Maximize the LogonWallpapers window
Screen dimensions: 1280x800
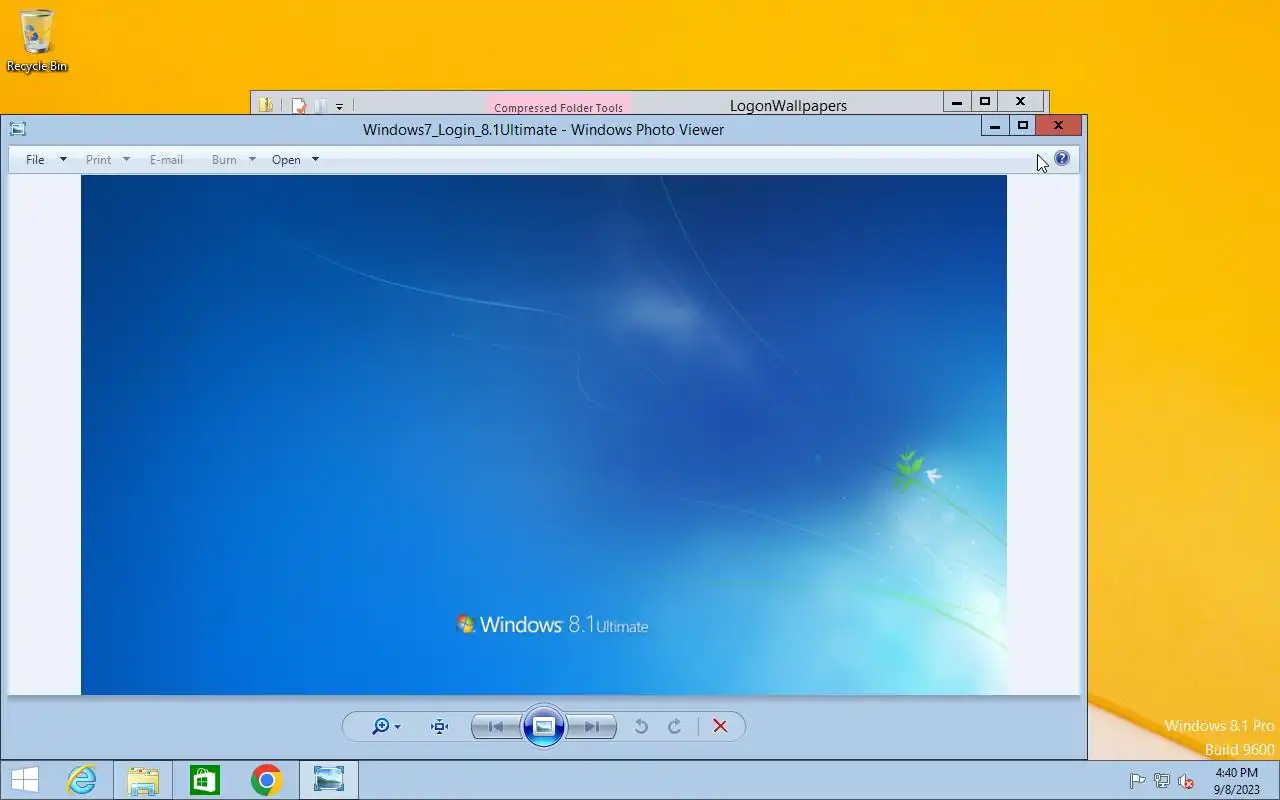coord(985,102)
